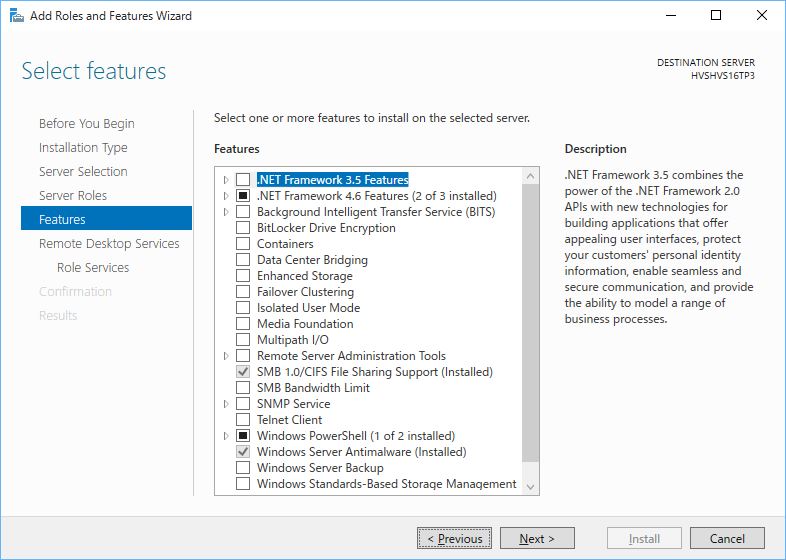Viewport: 786px width, 560px height.
Task: Select Multipath I/O label
Action: point(293,340)
